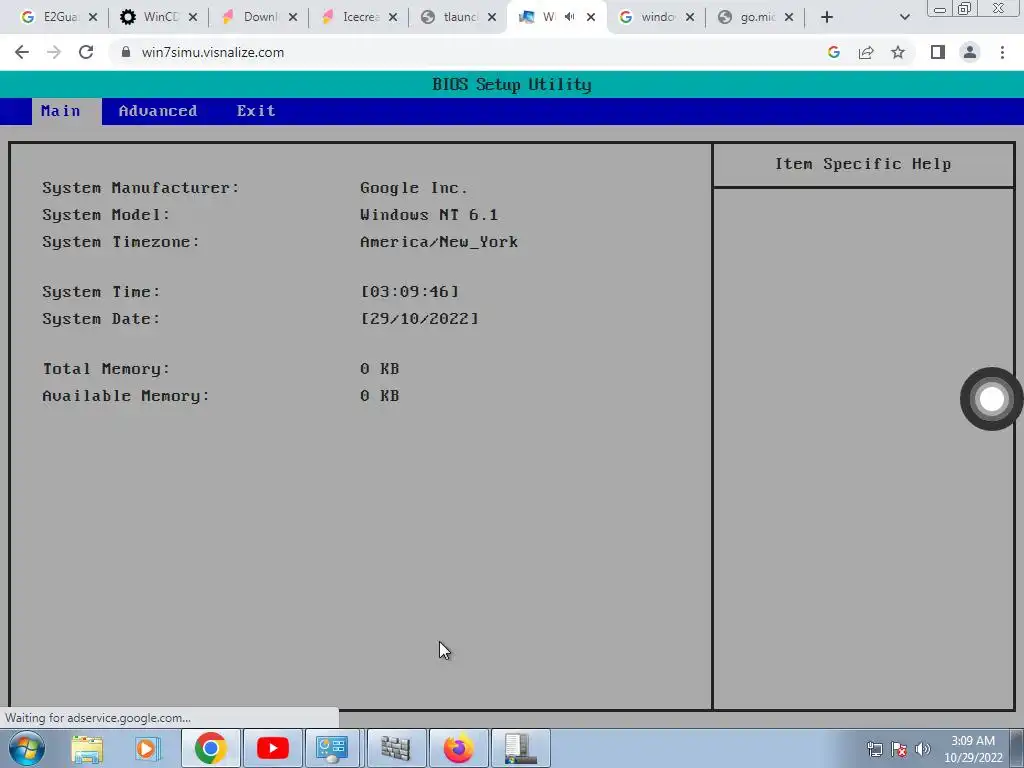
Task: Open a new browser tab
Action: pos(827,17)
